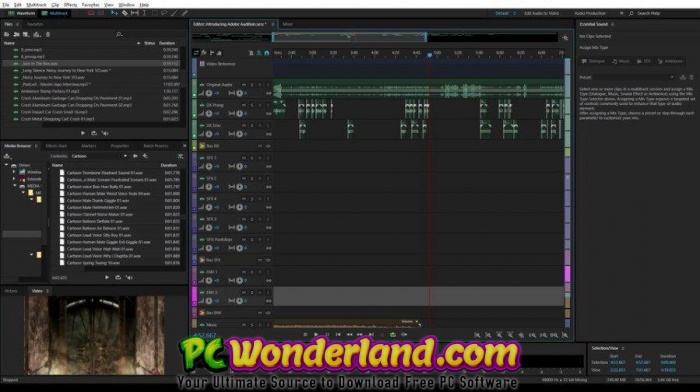The image size is (700, 392).
Task: Open the Files panel menu icon
Action: point(17,24)
